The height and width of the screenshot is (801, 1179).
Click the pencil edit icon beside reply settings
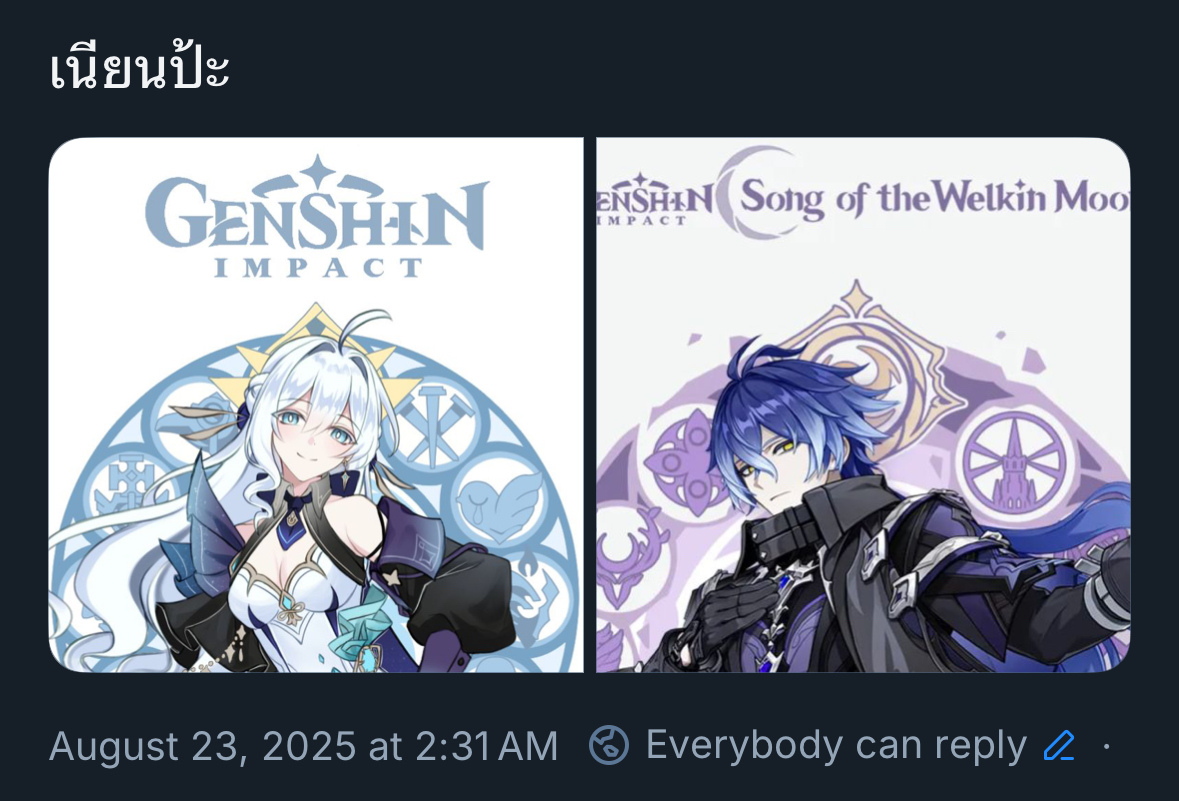pos(1059,745)
